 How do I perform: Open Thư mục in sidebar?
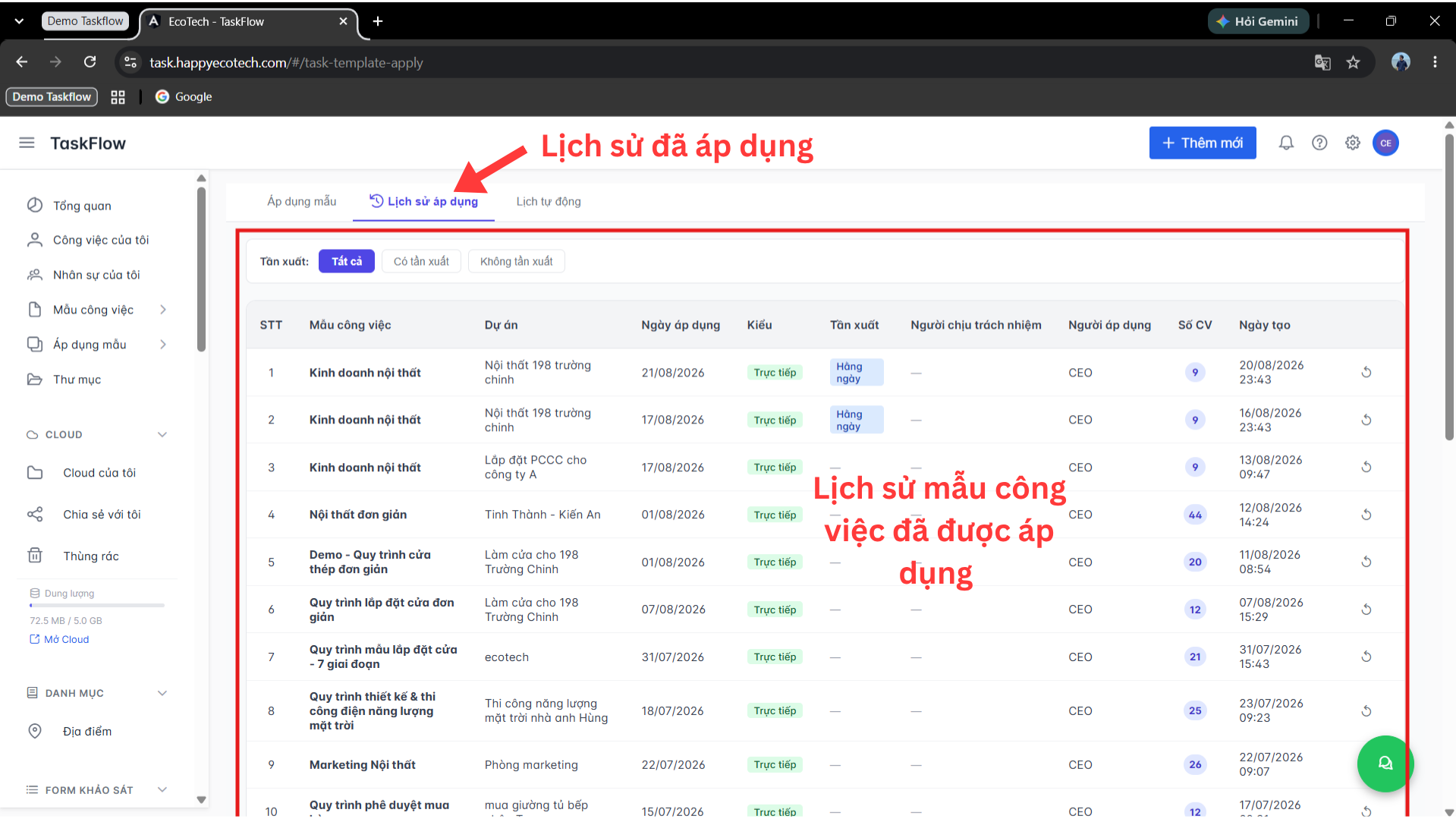point(77,380)
